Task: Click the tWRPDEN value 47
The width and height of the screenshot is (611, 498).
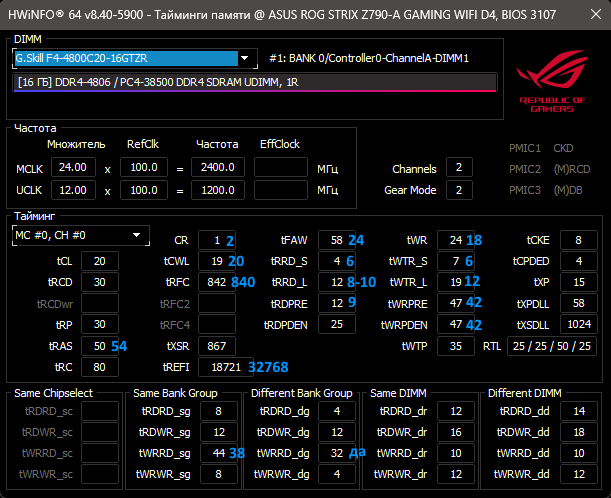Action: (456, 324)
